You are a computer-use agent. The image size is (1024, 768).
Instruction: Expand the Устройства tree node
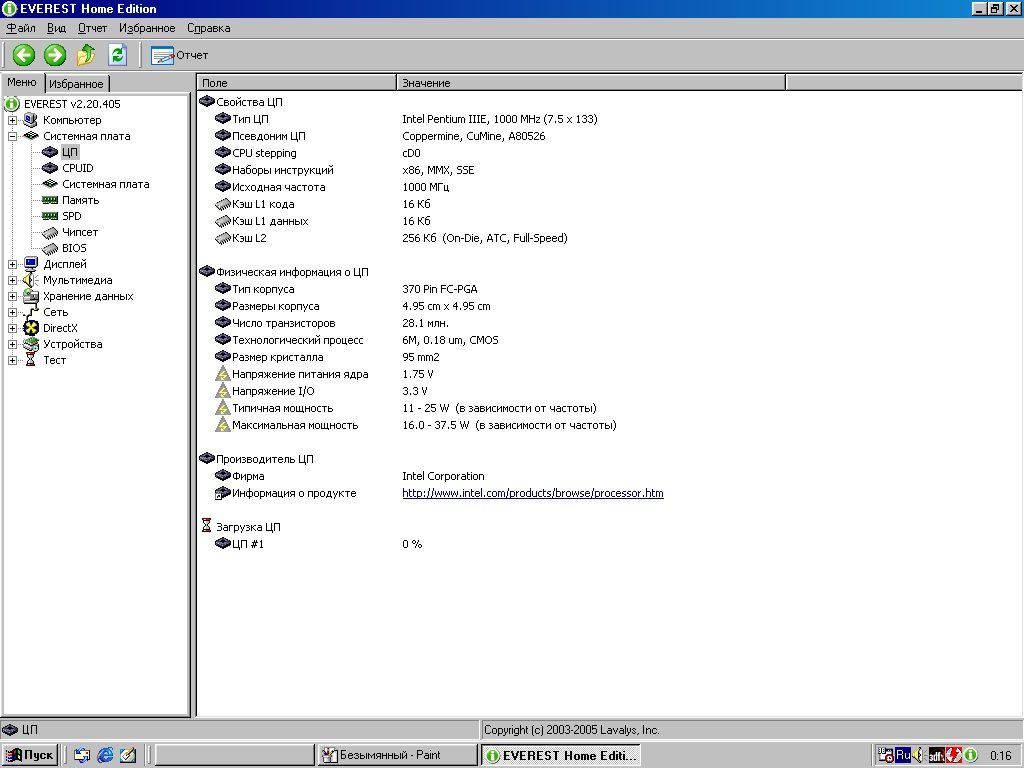click(12, 344)
